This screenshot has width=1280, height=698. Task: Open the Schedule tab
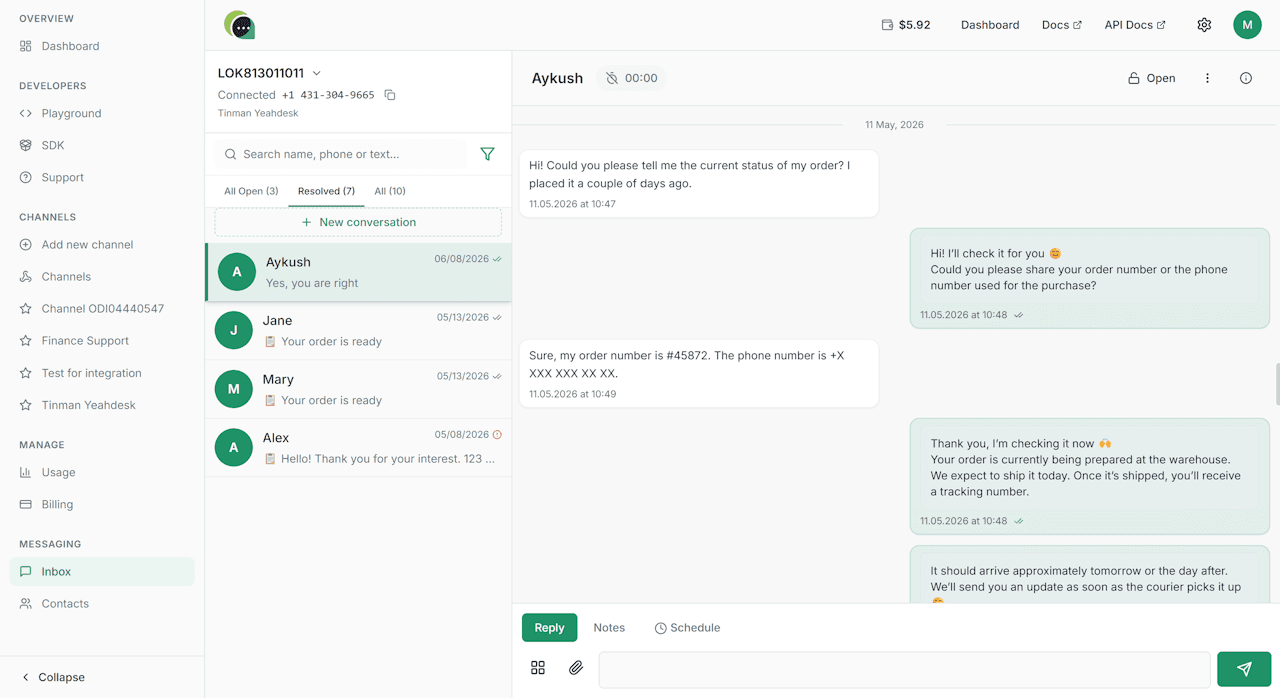(x=687, y=628)
